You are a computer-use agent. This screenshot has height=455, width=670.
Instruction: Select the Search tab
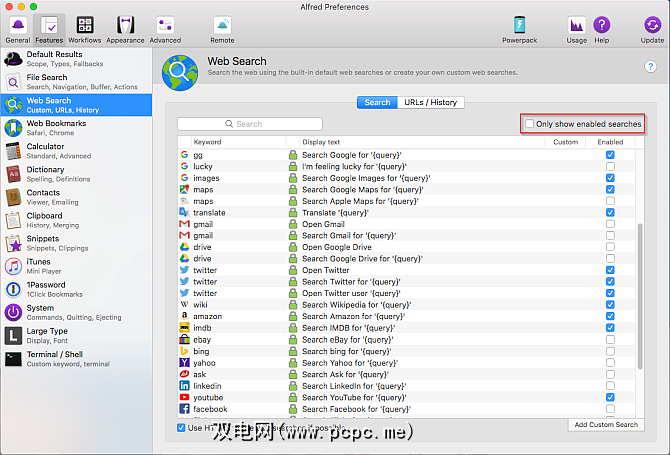pyautogui.click(x=377, y=102)
